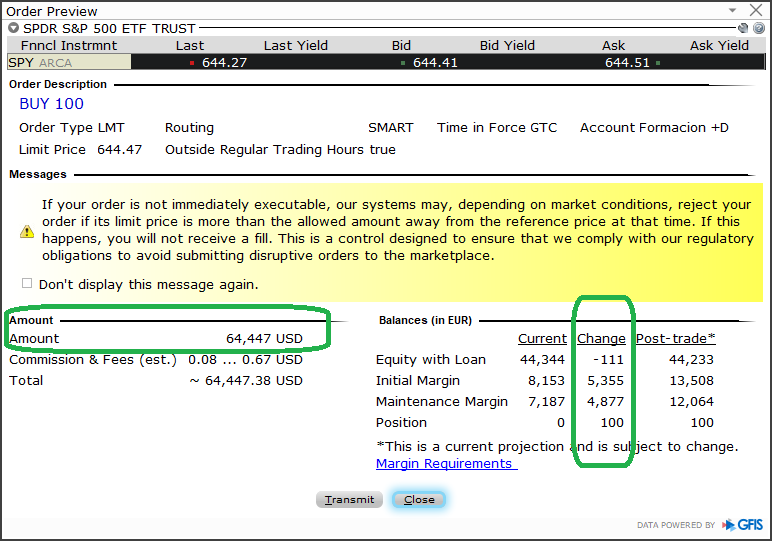Click the help icon at top right
This screenshot has width=772, height=541.
pyautogui.click(x=758, y=29)
